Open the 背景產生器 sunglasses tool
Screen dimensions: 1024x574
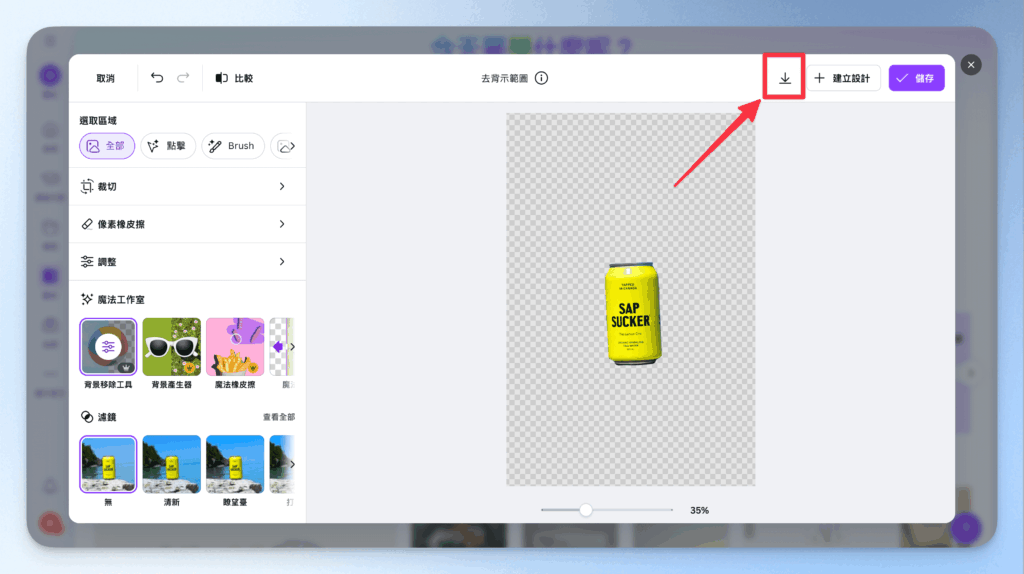point(171,347)
